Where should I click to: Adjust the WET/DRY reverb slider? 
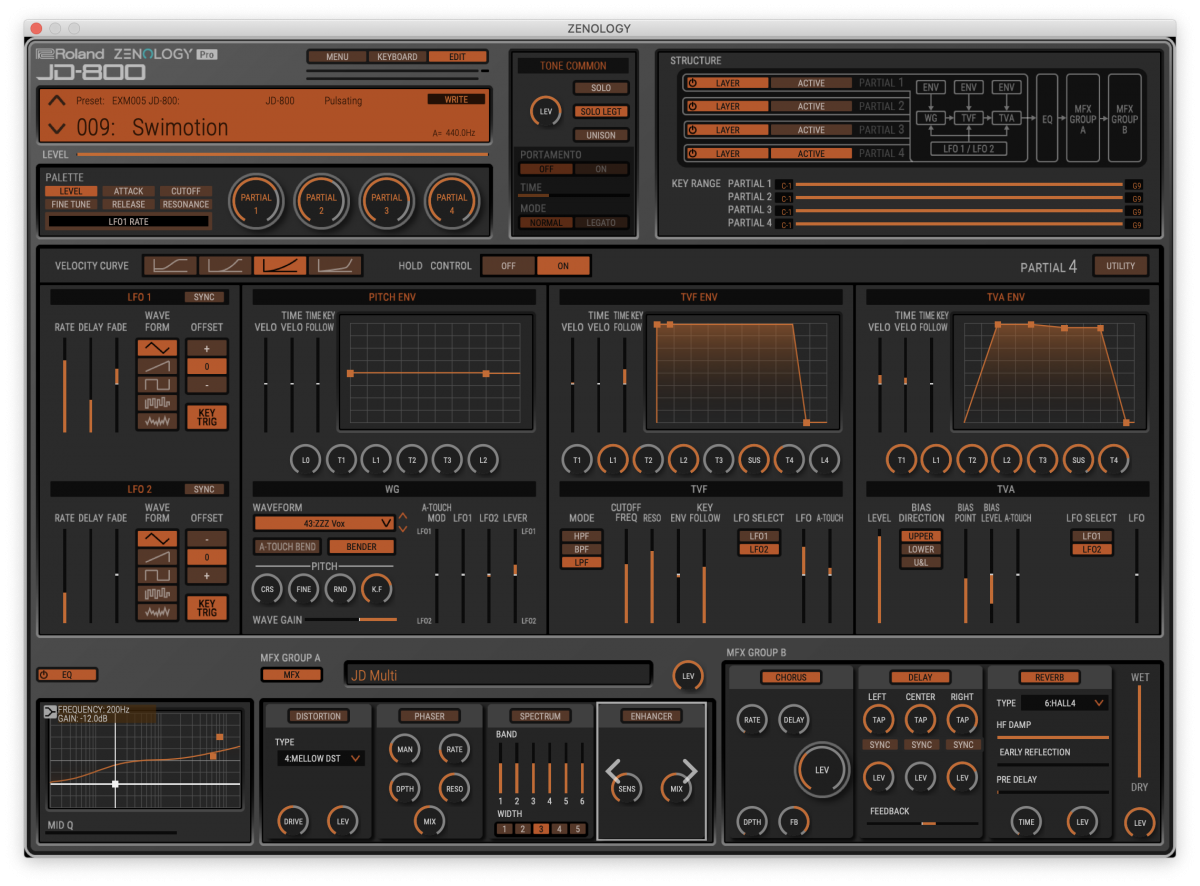click(x=1138, y=732)
